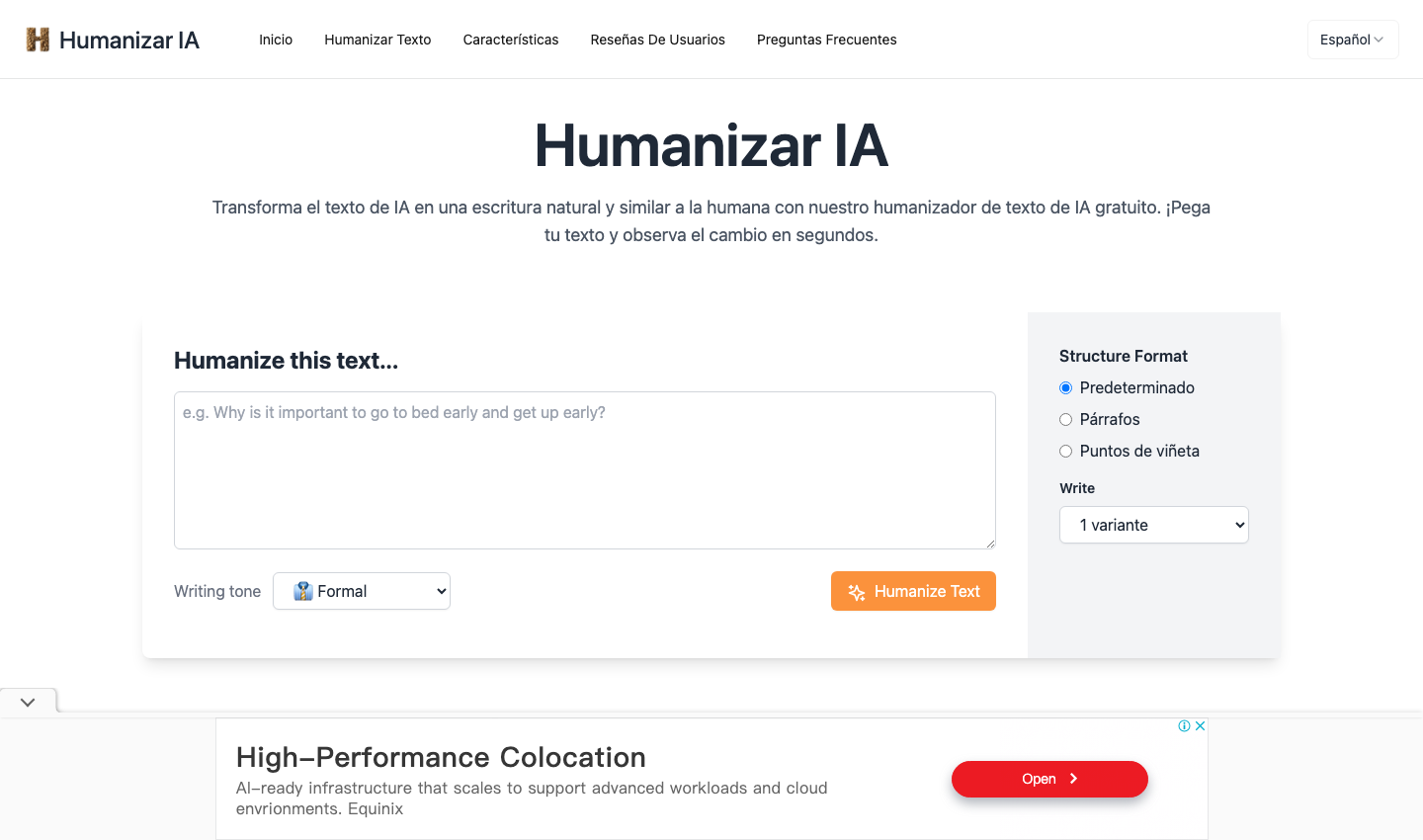Click the Humanize this text... heading
Screen dimensions: 1423x840
(287, 361)
